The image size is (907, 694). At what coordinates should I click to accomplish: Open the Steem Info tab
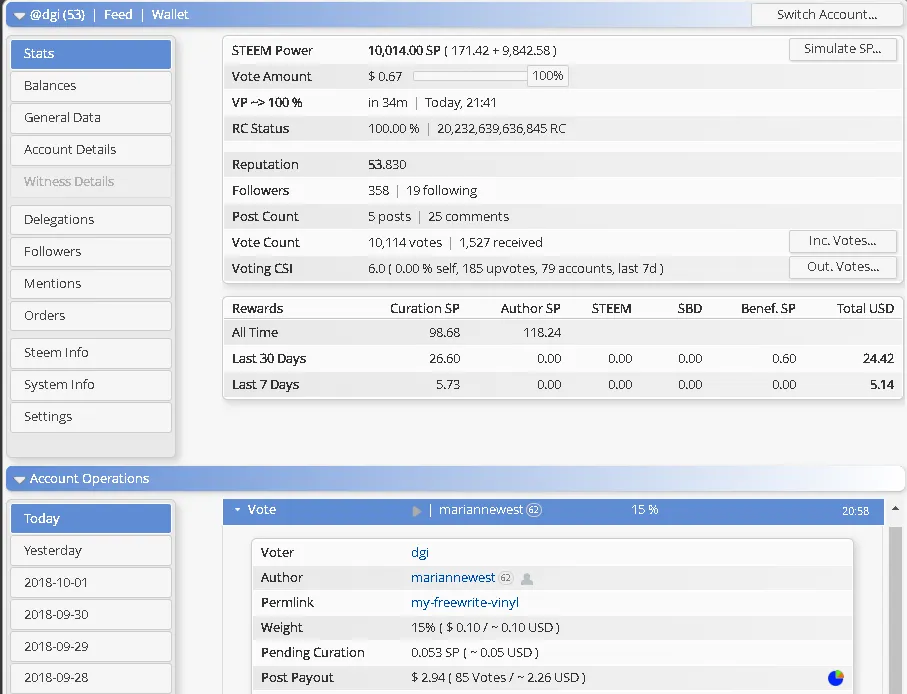tap(91, 353)
